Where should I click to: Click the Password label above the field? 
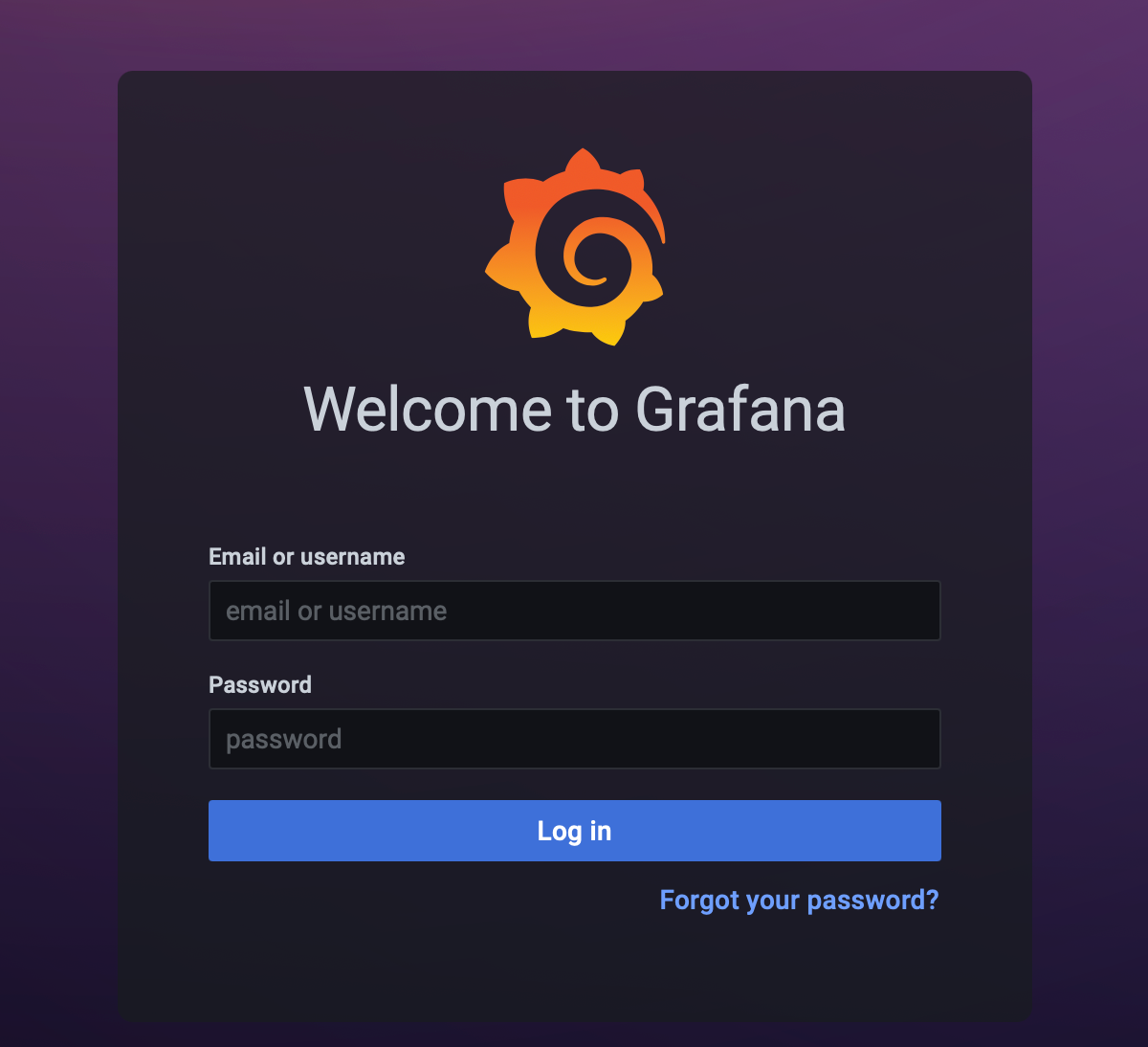point(260,684)
